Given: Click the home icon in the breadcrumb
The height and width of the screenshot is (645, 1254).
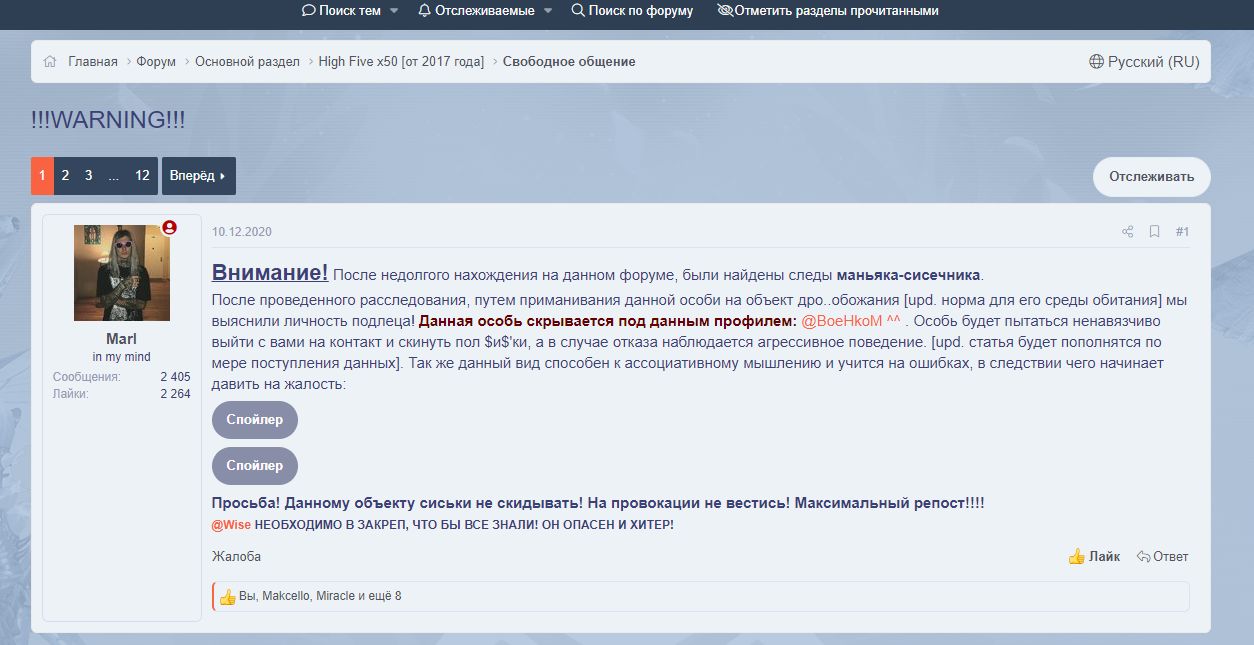Looking at the screenshot, I should click(x=49, y=61).
